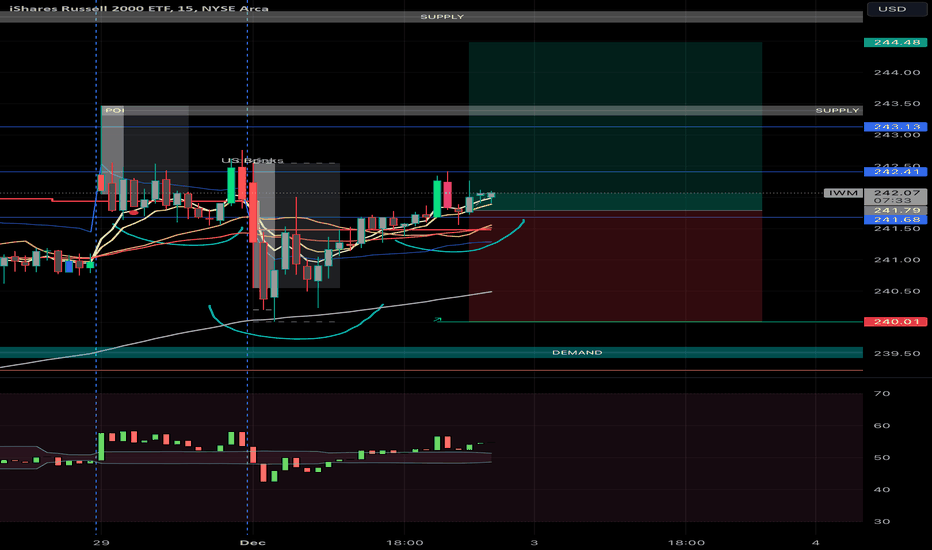The width and height of the screenshot is (932, 550).
Task: Click the POI box label
Action: coord(114,111)
